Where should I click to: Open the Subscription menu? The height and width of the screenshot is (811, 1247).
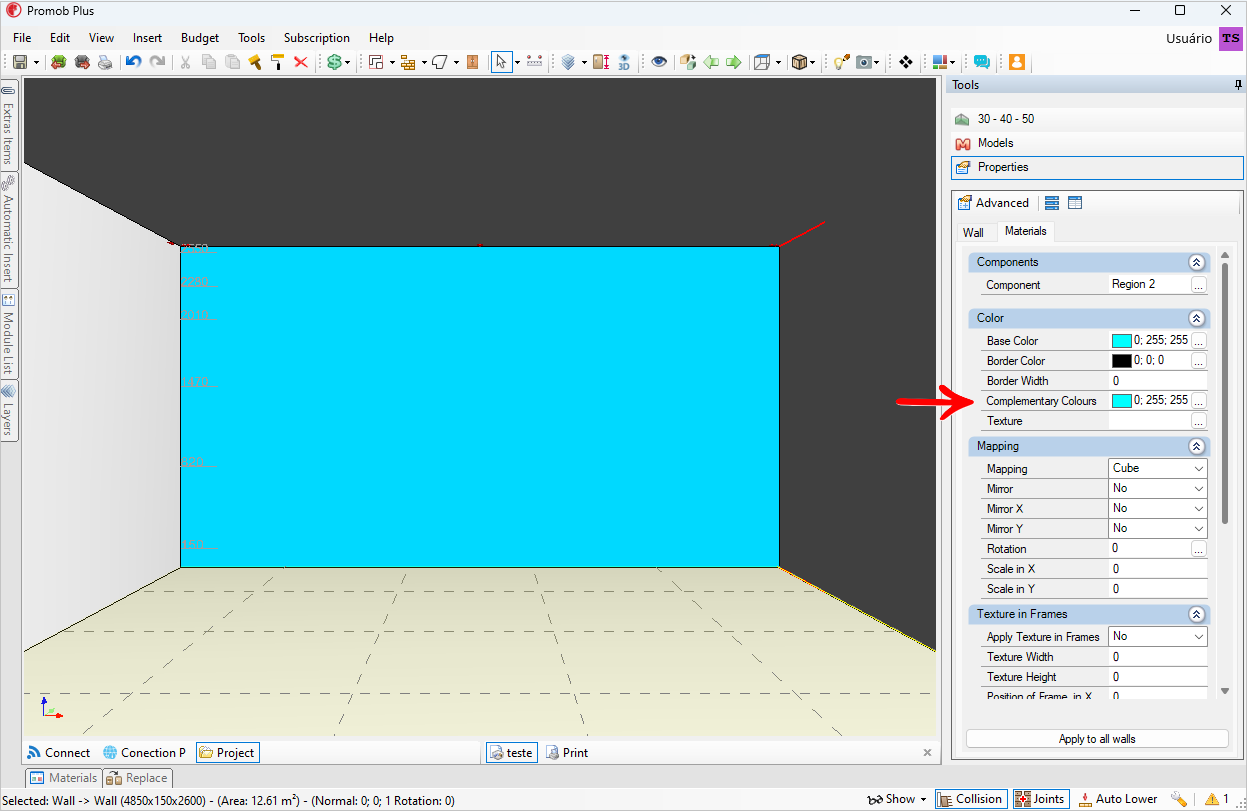[317, 38]
